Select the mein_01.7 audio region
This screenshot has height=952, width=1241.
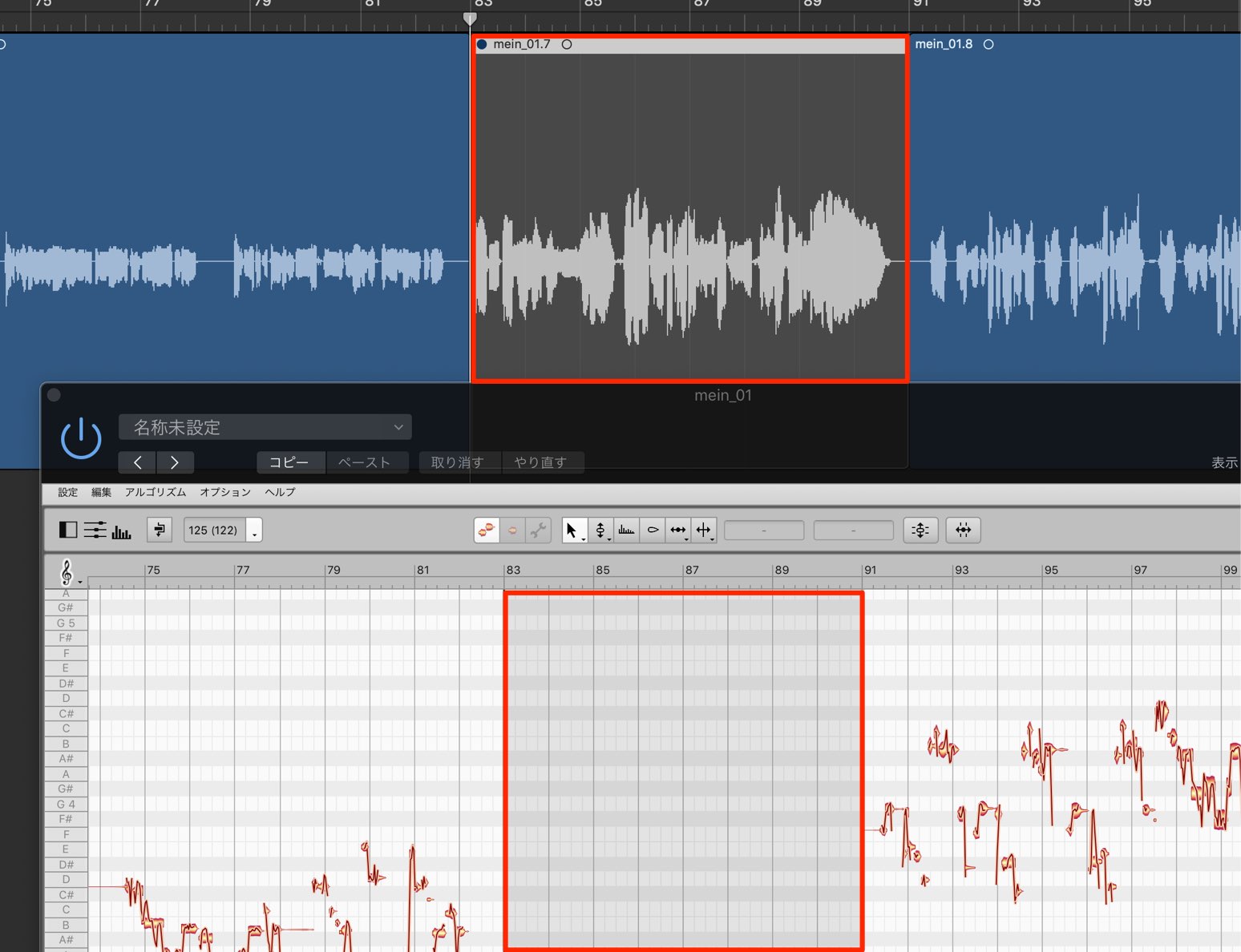point(690,210)
